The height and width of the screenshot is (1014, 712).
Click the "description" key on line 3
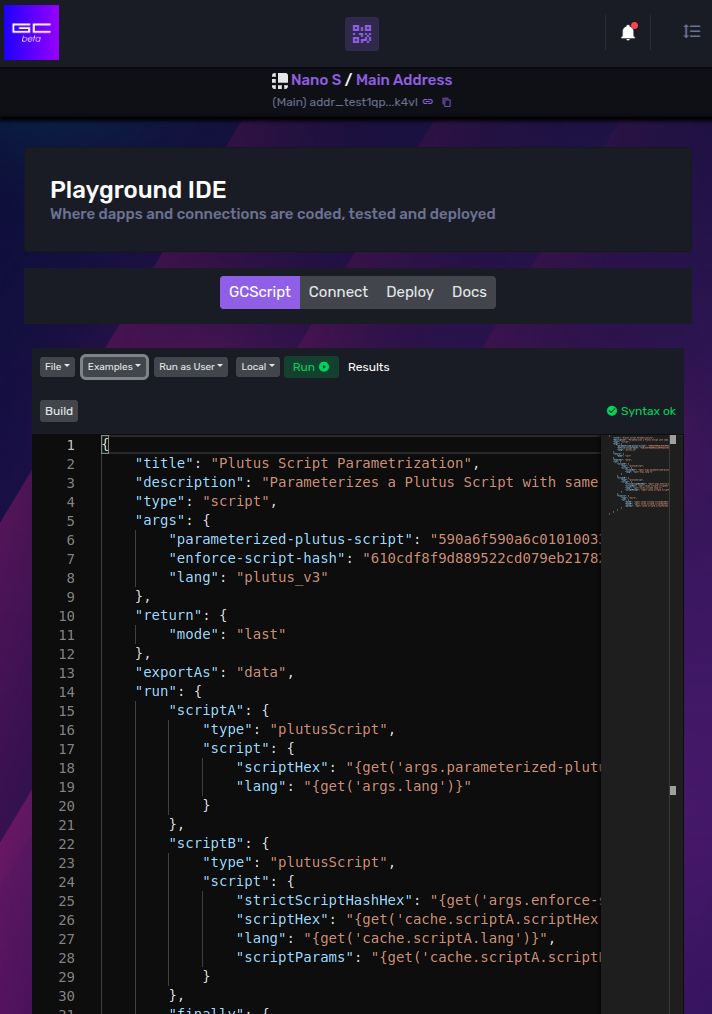coord(189,482)
